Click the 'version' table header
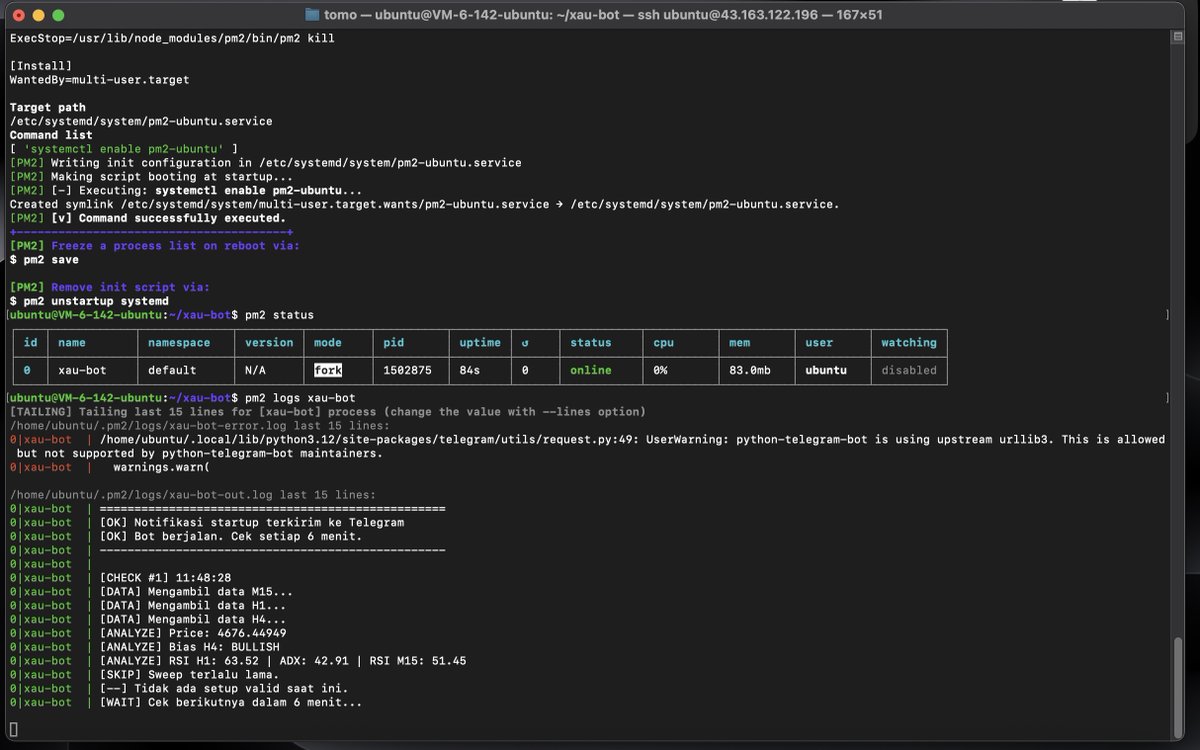Screen dimensions: 1200x750 [x=269, y=342]
